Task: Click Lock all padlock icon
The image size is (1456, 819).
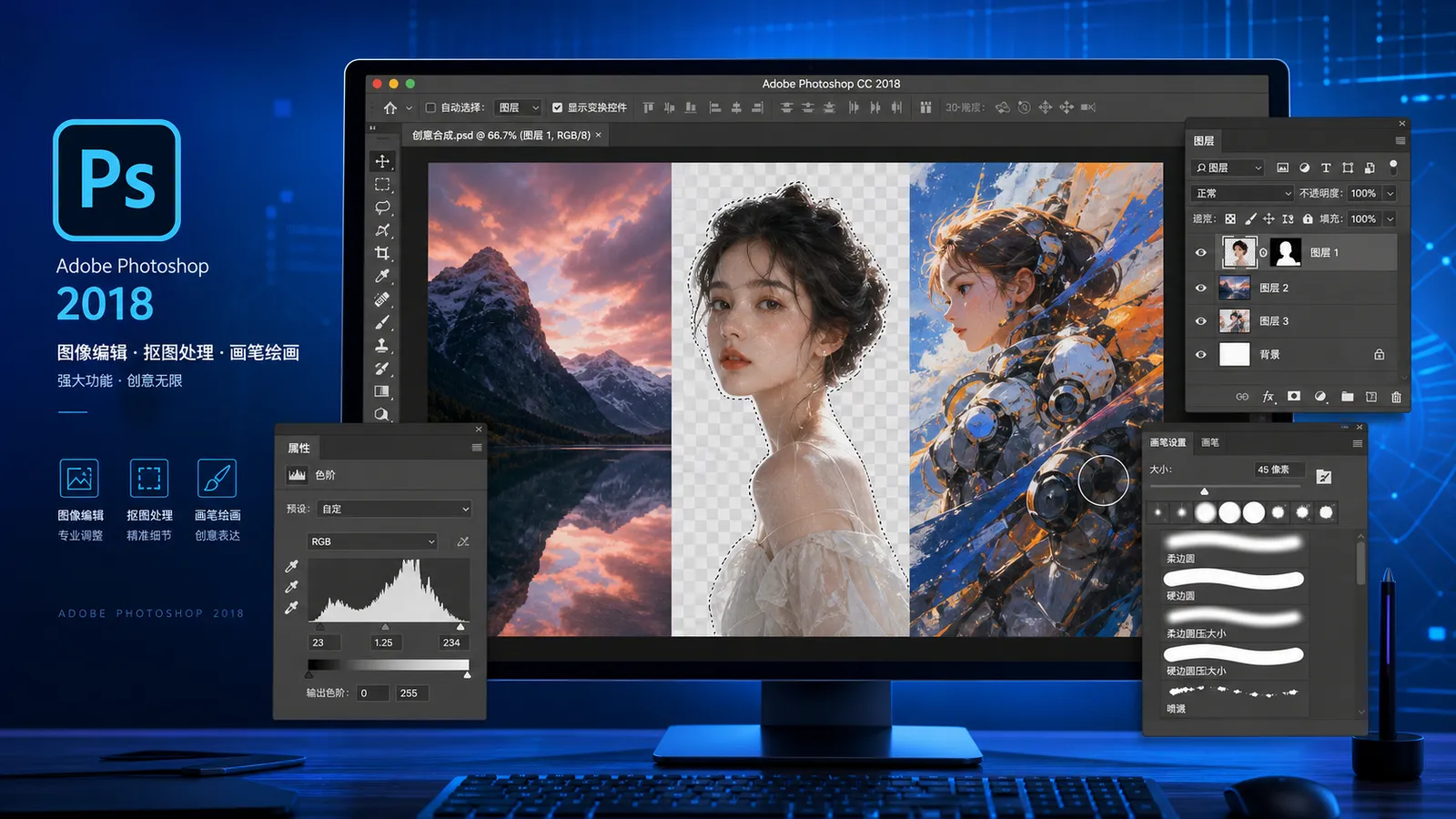Action: [x=1308, y=219]
